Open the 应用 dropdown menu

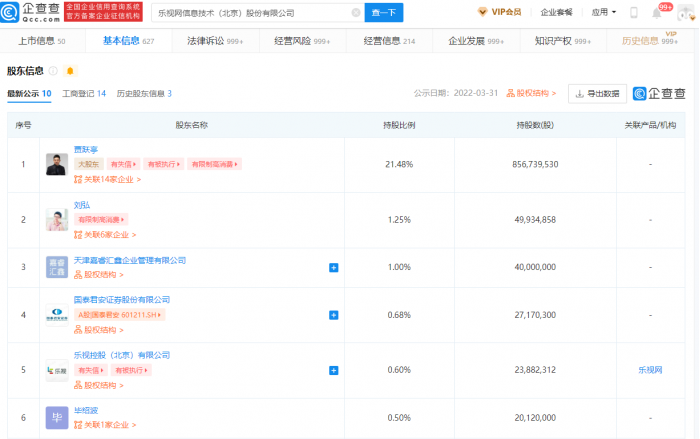coord(604,12)
